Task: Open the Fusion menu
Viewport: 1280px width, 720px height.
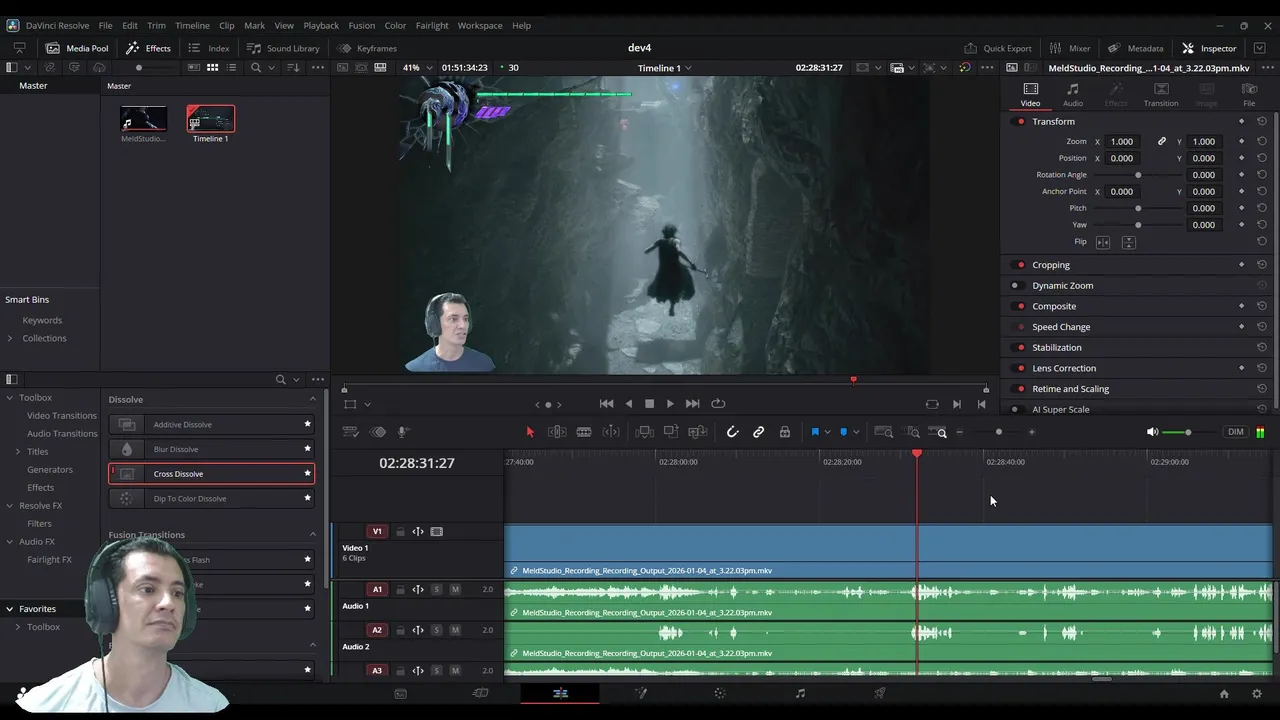Action: point(361,25)
